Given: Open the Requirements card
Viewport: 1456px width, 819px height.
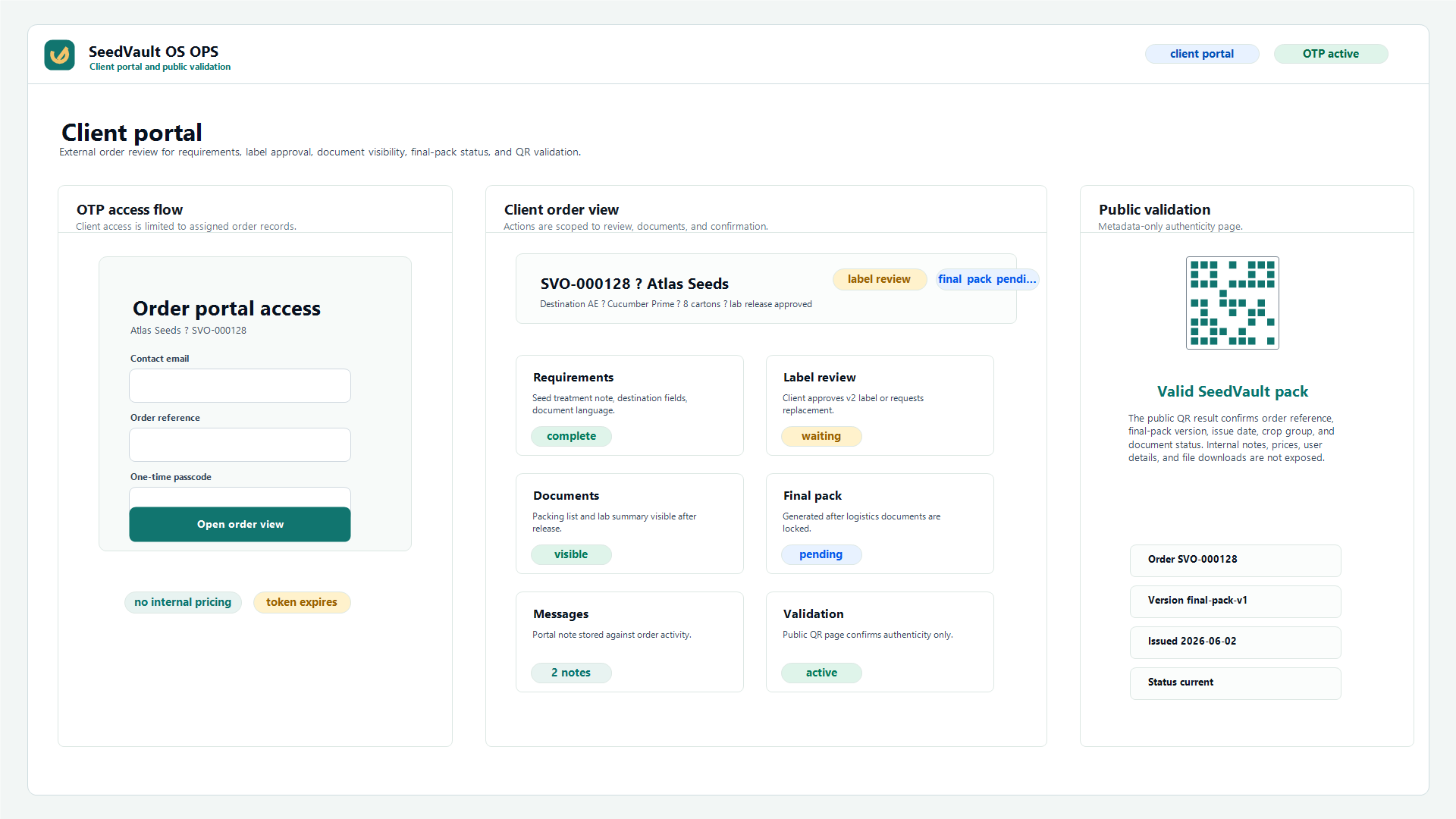Looking at the screenshot, I should click(629, 405).
